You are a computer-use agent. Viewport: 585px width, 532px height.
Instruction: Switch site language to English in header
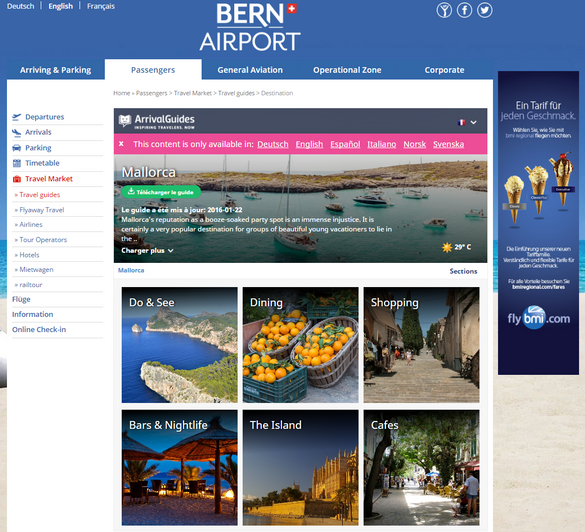coord(60,6)
